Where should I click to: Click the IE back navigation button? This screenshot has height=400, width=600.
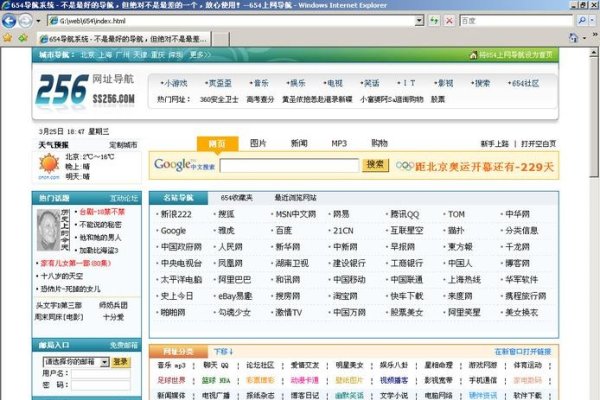[x=9, y=21]
